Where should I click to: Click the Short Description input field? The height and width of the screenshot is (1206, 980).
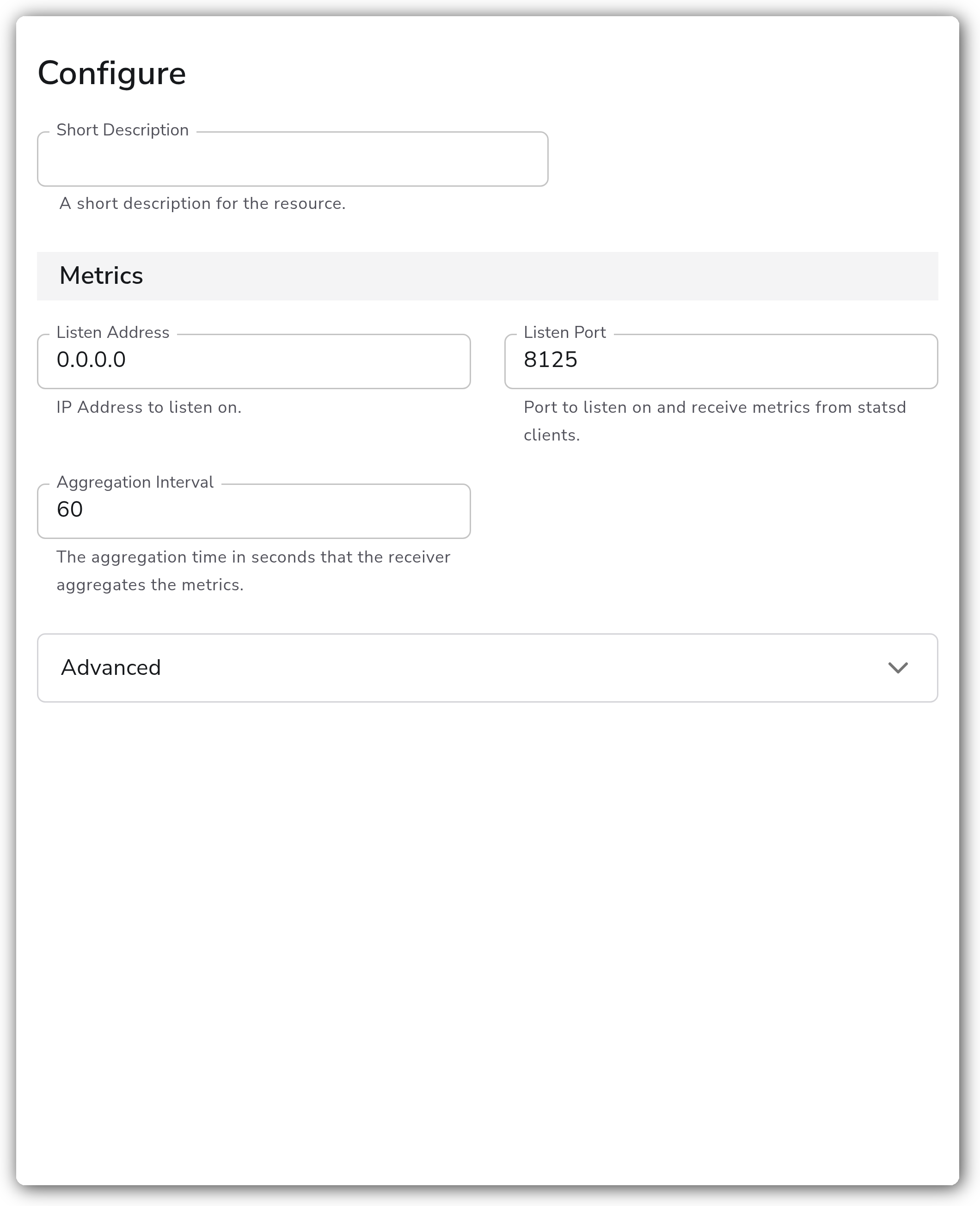coord(293,159)
